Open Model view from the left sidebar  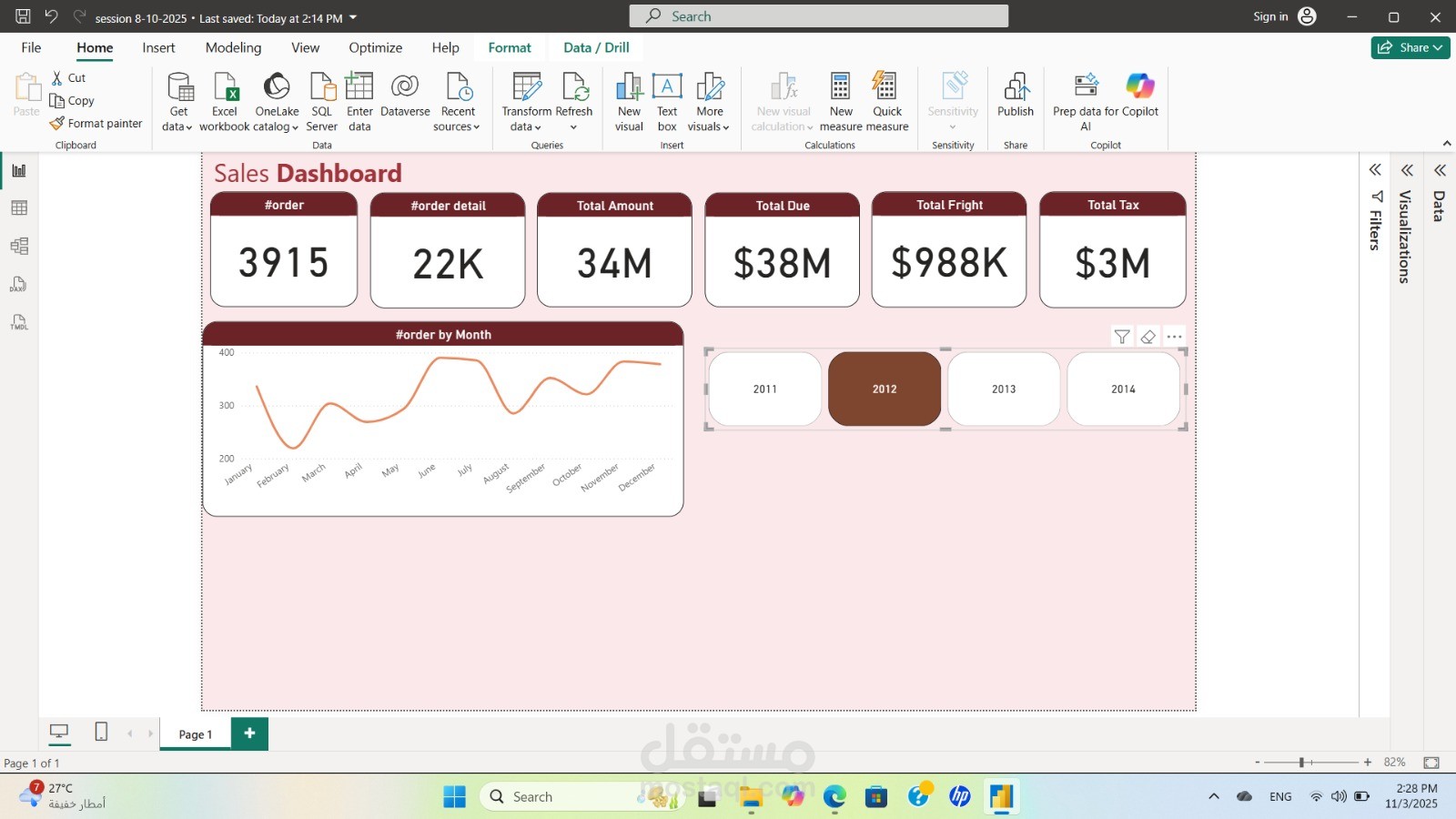18,245
